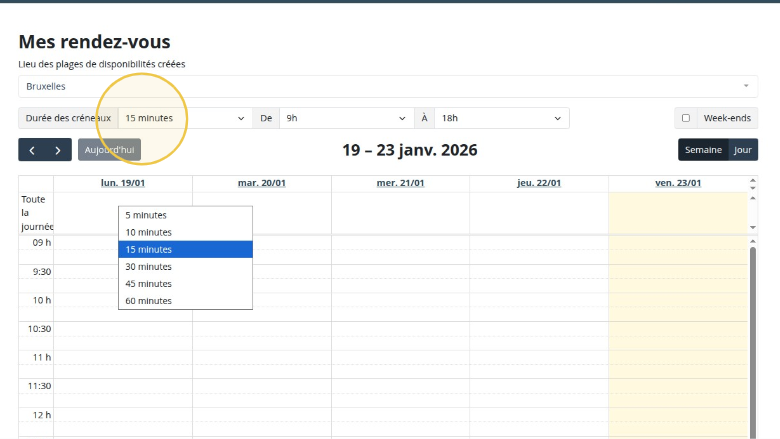Switch to Semaine view
780x439 pixels.
coord(703,150)
